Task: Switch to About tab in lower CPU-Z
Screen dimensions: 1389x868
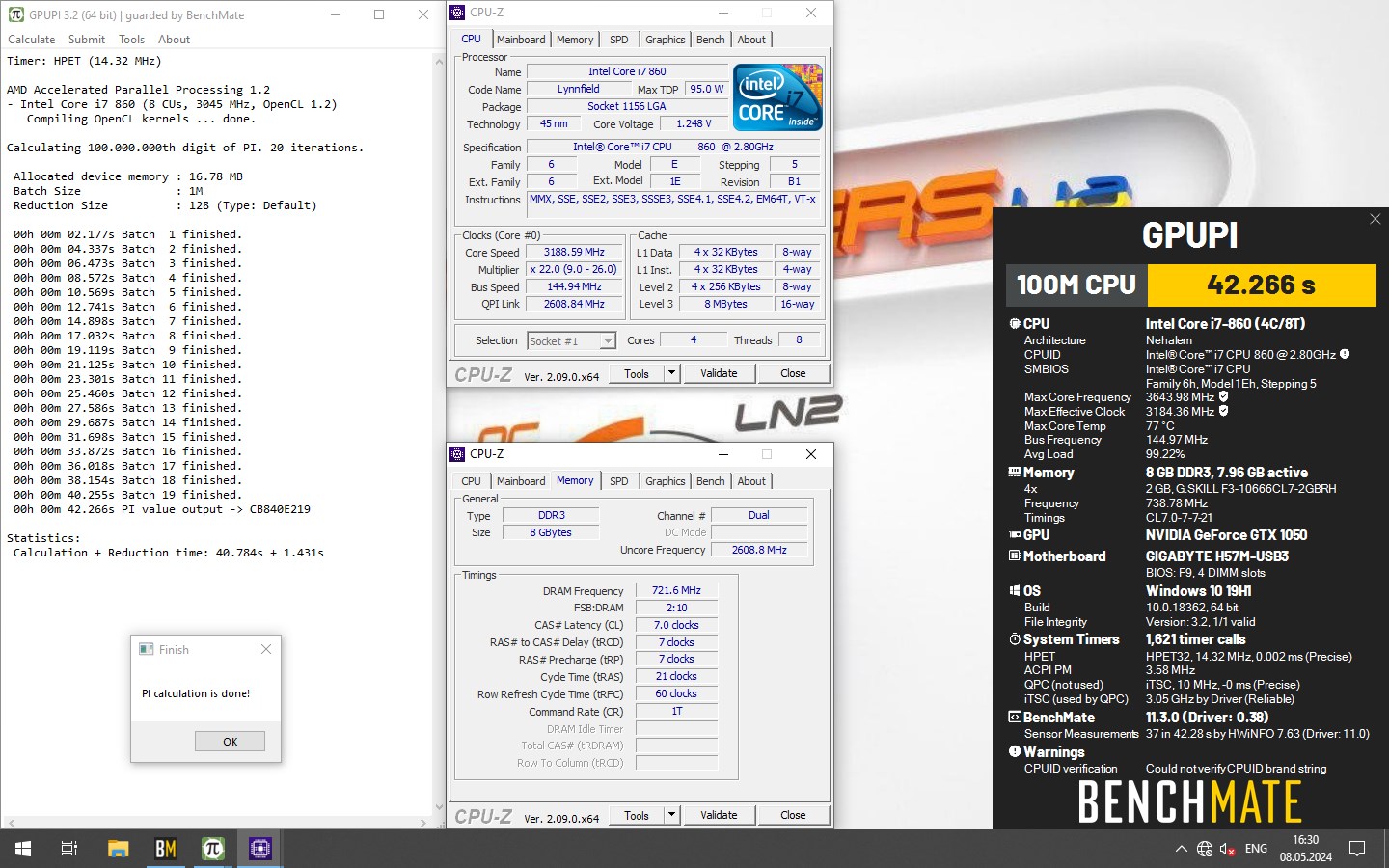Action: pyautogui.click(x=751, y=481)
